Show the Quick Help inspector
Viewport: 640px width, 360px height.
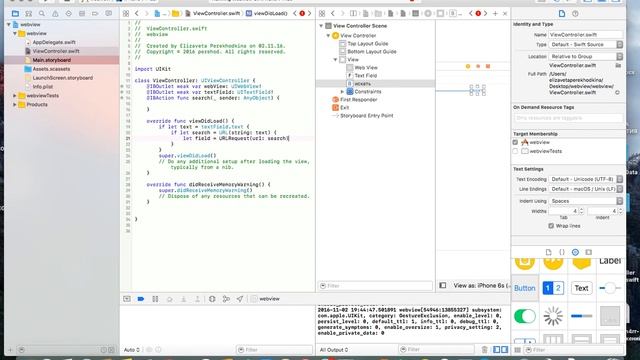575,13
